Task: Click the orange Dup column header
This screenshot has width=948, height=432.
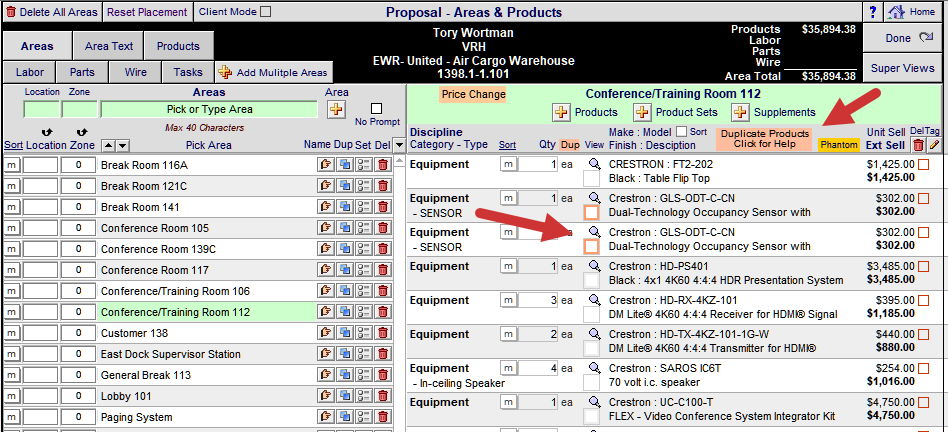Action: coord(570,145)
